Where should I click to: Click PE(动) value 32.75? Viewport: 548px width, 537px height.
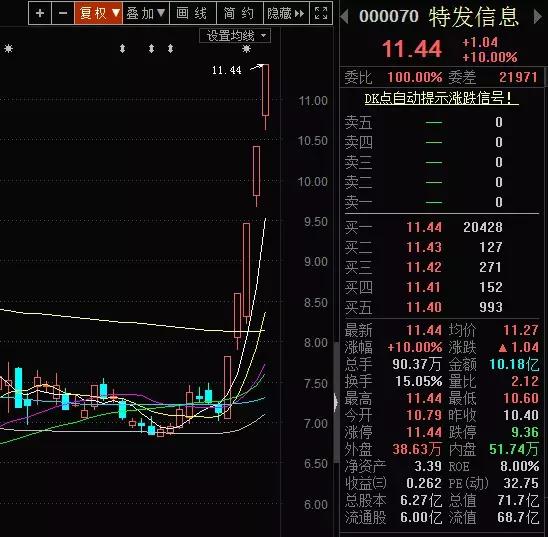tap(521, 484)
